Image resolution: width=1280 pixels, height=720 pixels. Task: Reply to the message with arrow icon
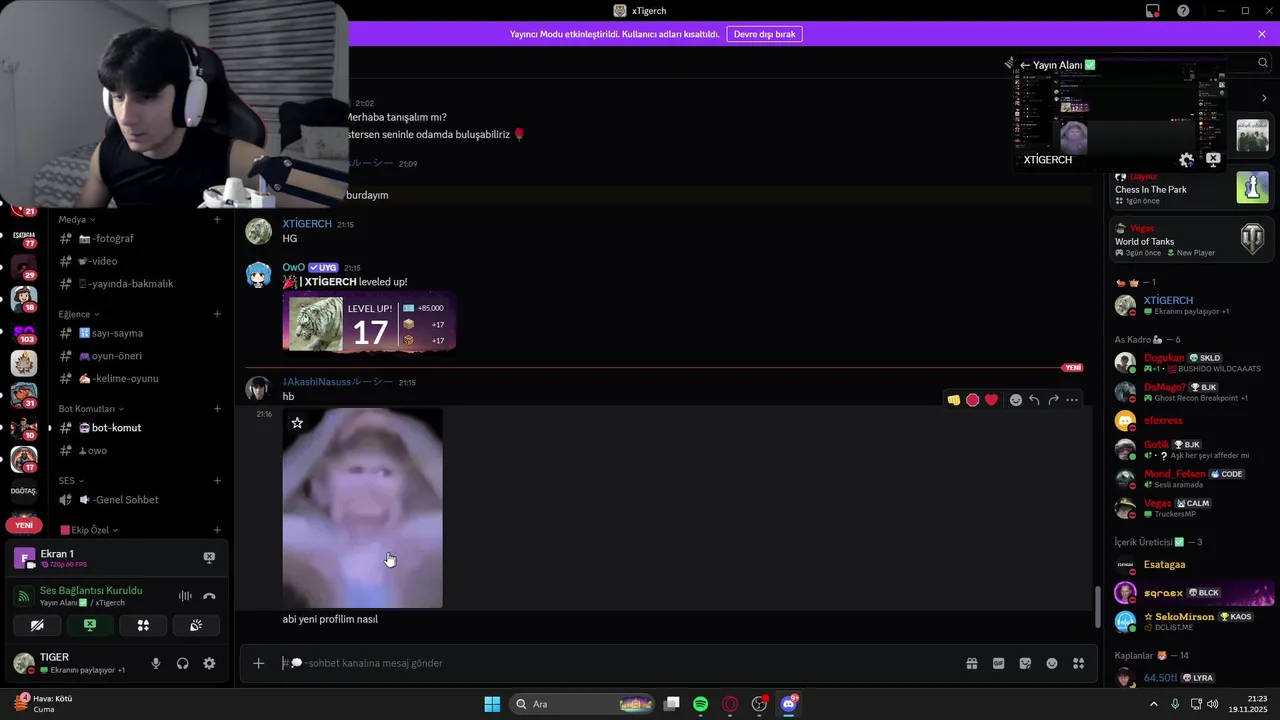[1034, 400]
